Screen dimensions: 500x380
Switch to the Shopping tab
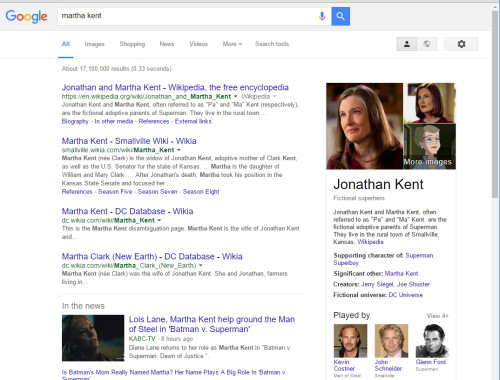132,44
